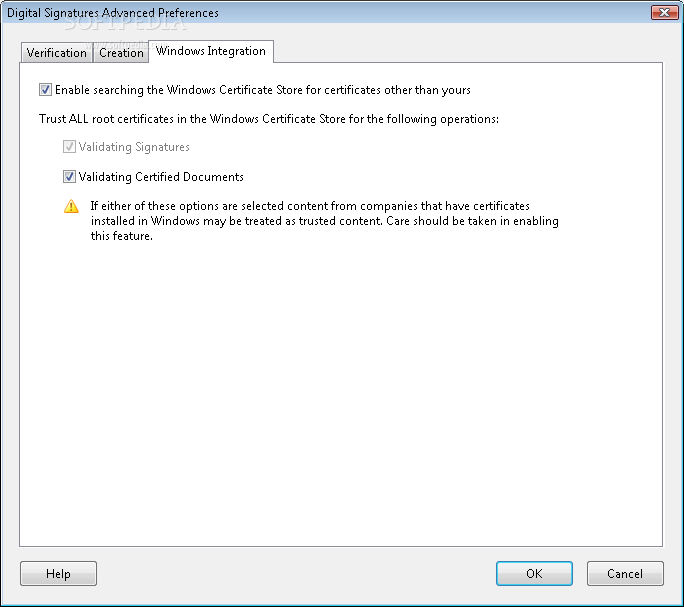684x607 pixels.
Task: Select the Windows Integration tab
Action: pyautogui.click(x=211, y=51)
